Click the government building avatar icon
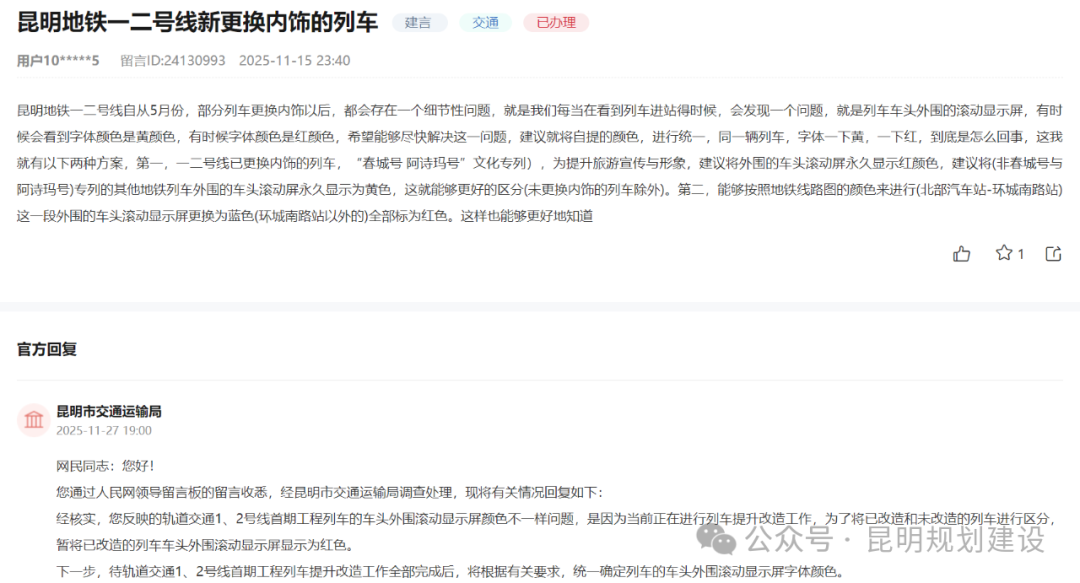Viewport: 1080px width, 583px height. click(34, 419)
